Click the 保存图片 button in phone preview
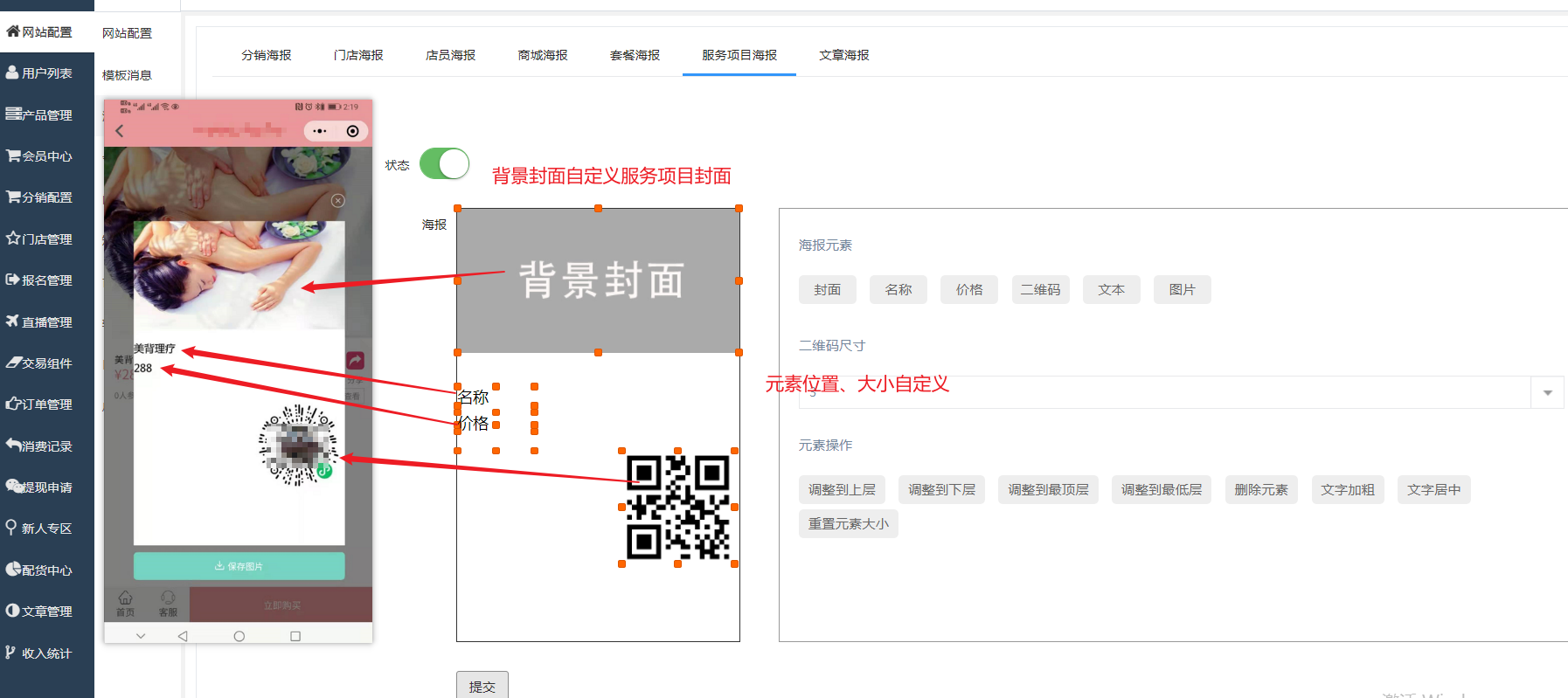Viewport: 1568px width, 698px height. 239,566
